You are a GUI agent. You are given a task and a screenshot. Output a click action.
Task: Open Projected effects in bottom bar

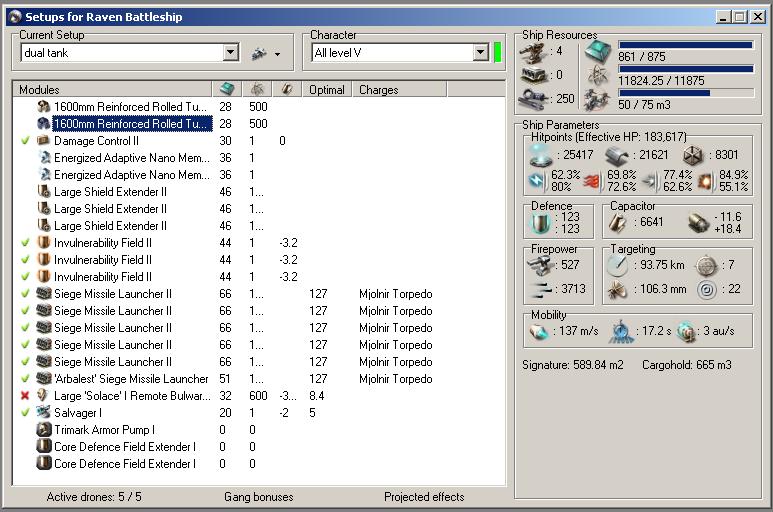424,497
